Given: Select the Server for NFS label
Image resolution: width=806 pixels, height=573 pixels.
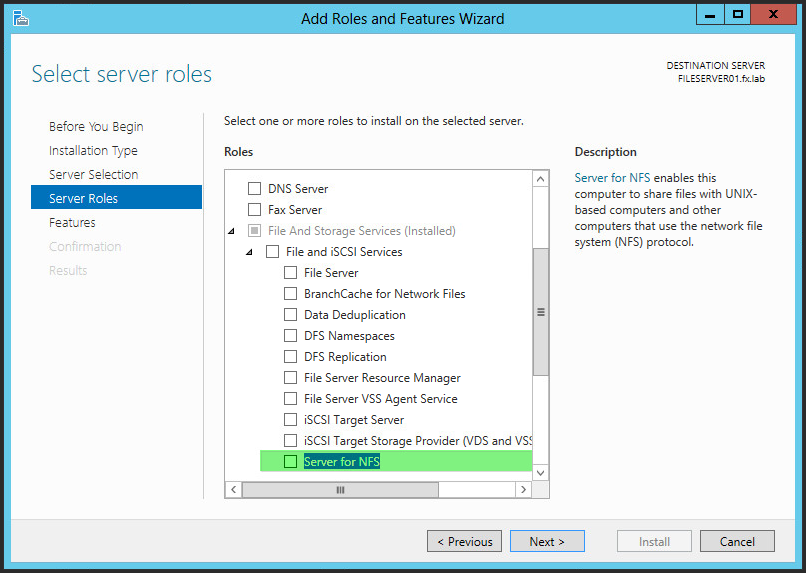Looking at the screenshot, I should pos(342,461).
